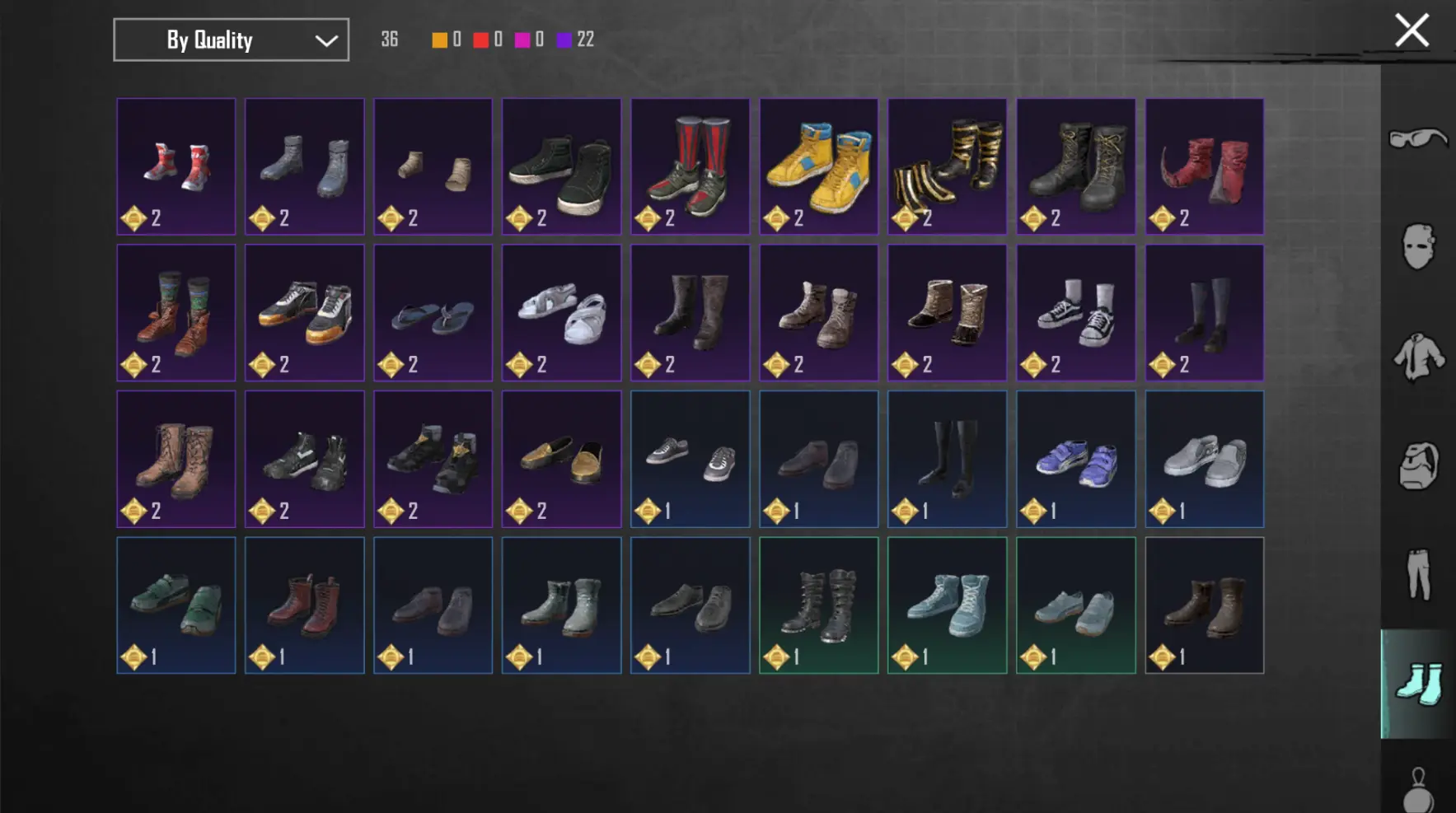
Task: Choose the gold and black striped boots
Action: [x=947, y=166]
